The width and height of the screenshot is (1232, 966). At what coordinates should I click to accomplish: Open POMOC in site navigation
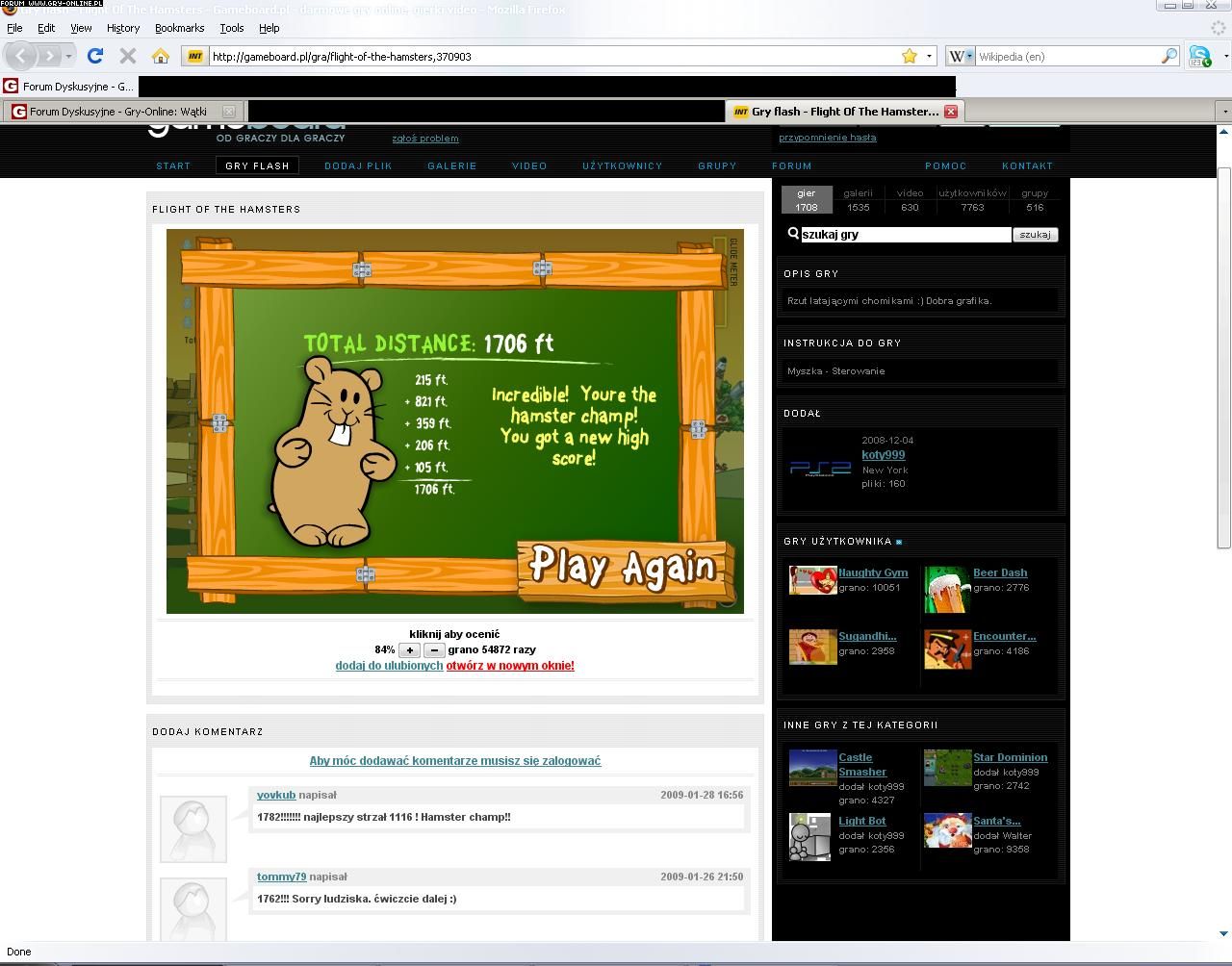pos(946,165)
